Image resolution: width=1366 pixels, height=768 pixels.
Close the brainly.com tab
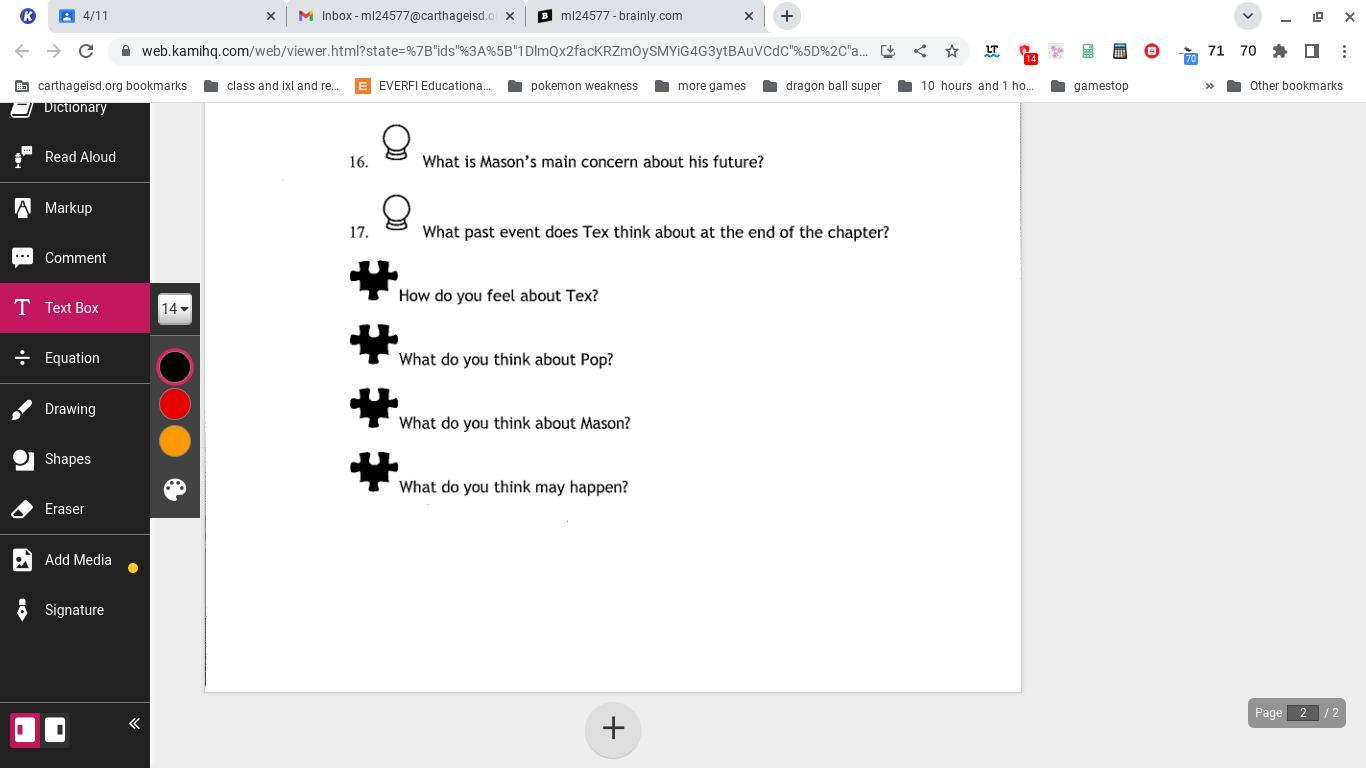coord(749,16)
